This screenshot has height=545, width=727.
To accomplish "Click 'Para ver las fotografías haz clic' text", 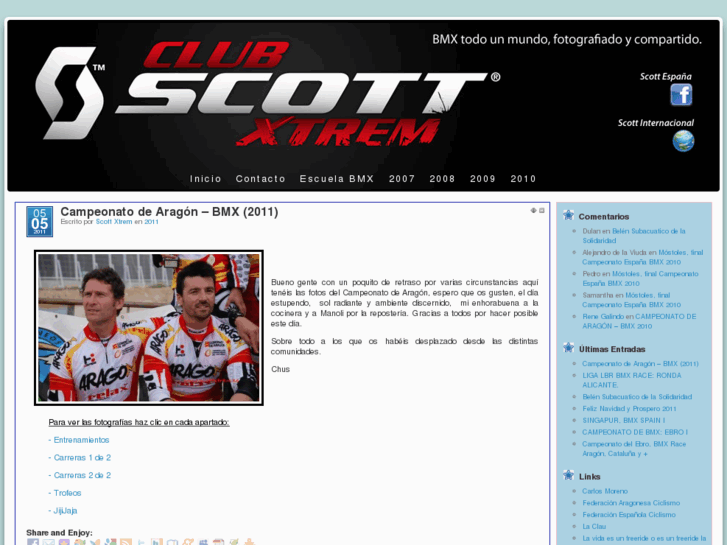I will point(139,422).
